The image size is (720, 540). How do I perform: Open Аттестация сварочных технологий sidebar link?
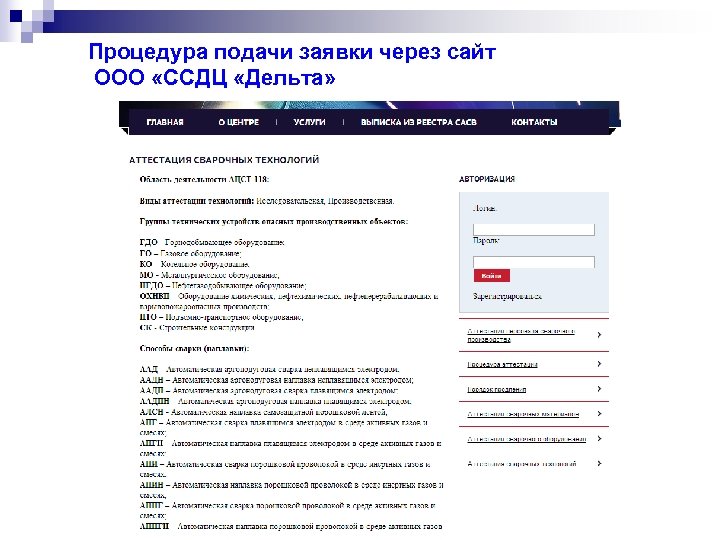522,464
